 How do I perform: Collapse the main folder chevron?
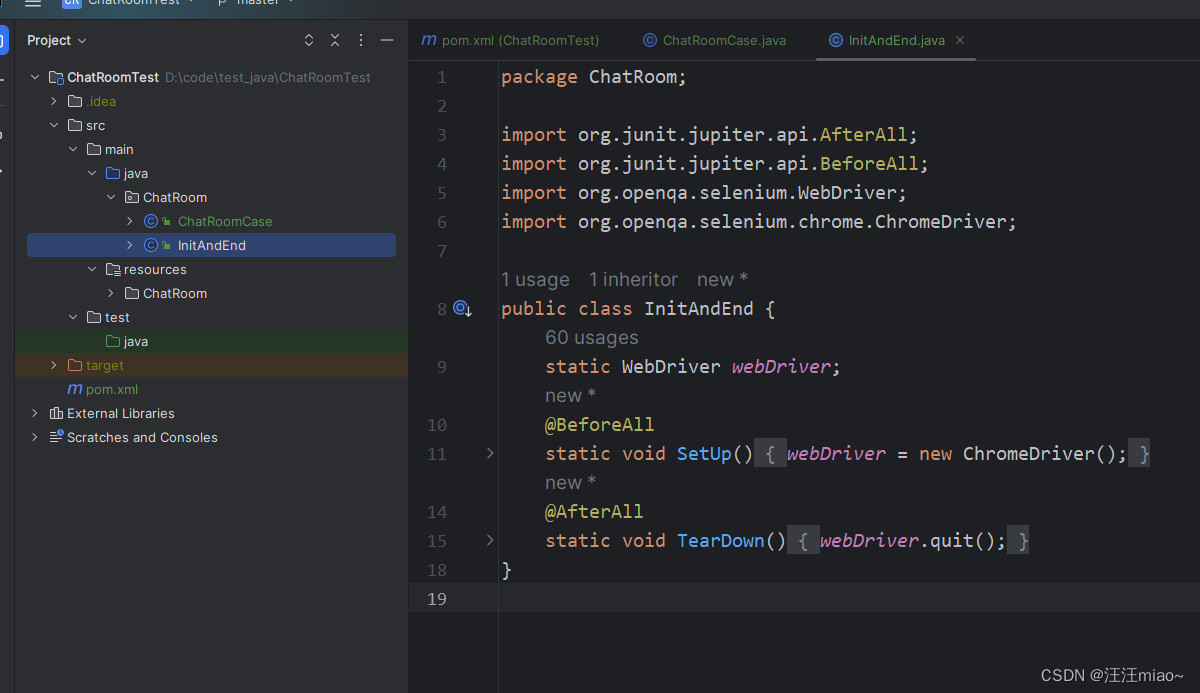click(x=73, y=149)
